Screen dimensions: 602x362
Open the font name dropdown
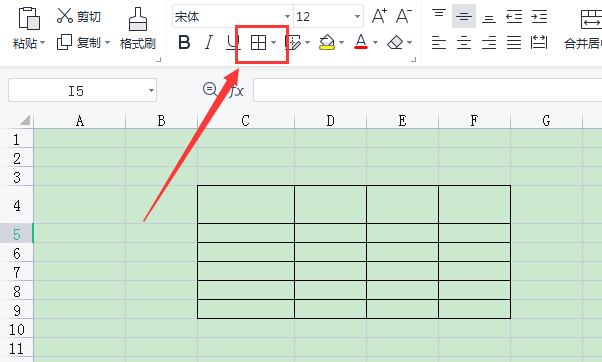[x=287, y=17]
